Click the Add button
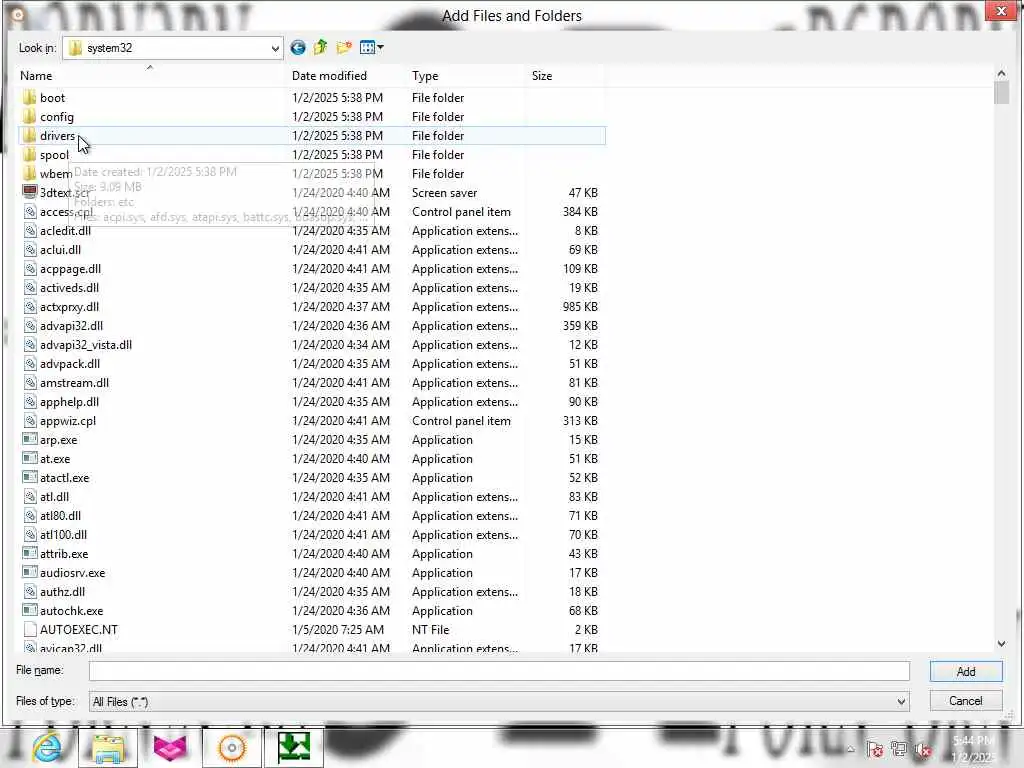The width and height of the screenshot is (1024, 768). tap(966, 671)
